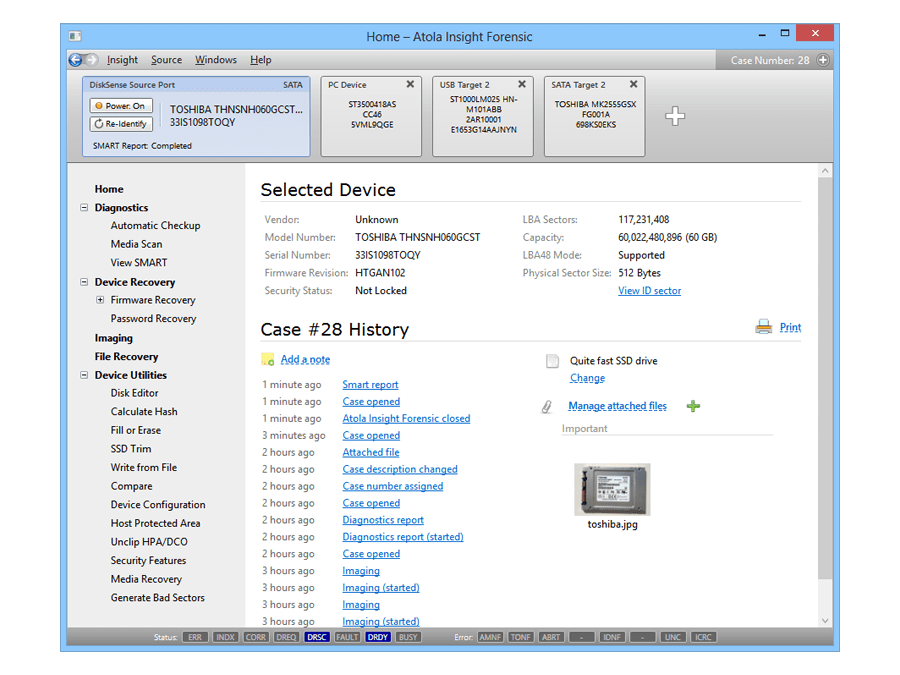Open Generate Bad Sectors
Screen dimensions: 900x675
tap(158, 598)
